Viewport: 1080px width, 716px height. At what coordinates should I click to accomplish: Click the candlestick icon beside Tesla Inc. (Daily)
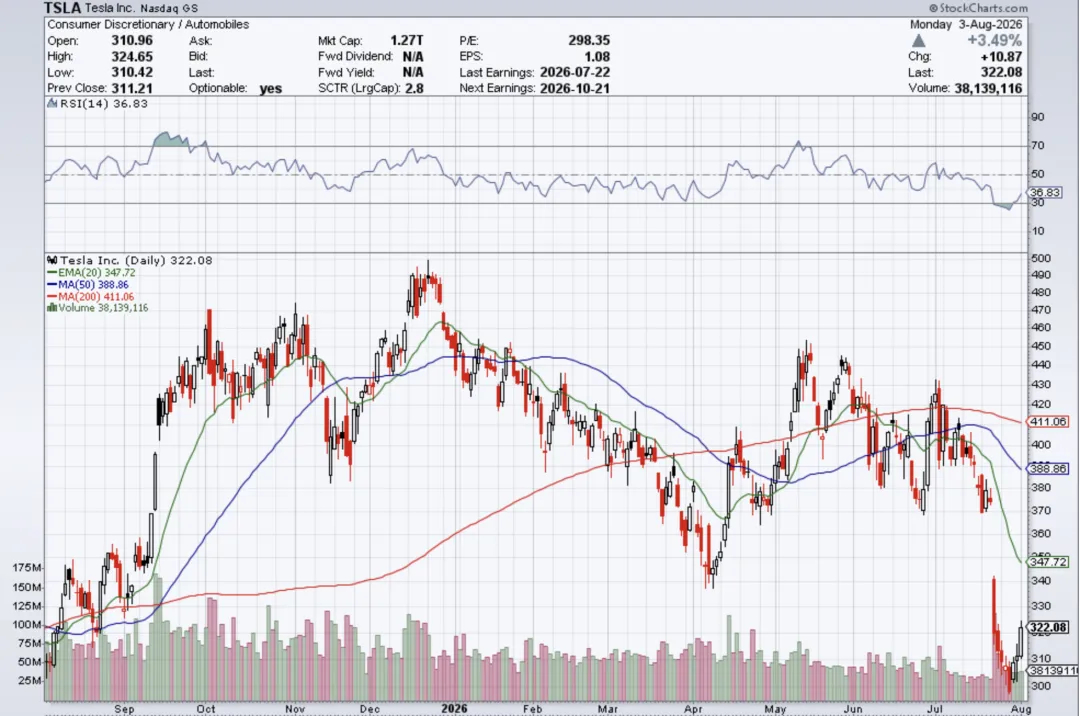pyautogui.click(x=52, y=260)
